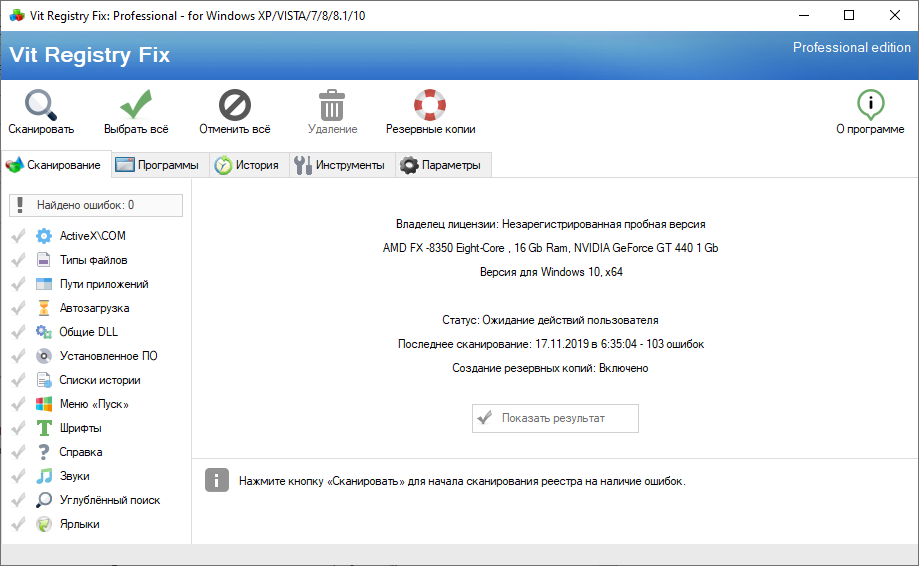919x566 pixels.
Task: Select the Установленное ПО label
Action: click(108, 356)
